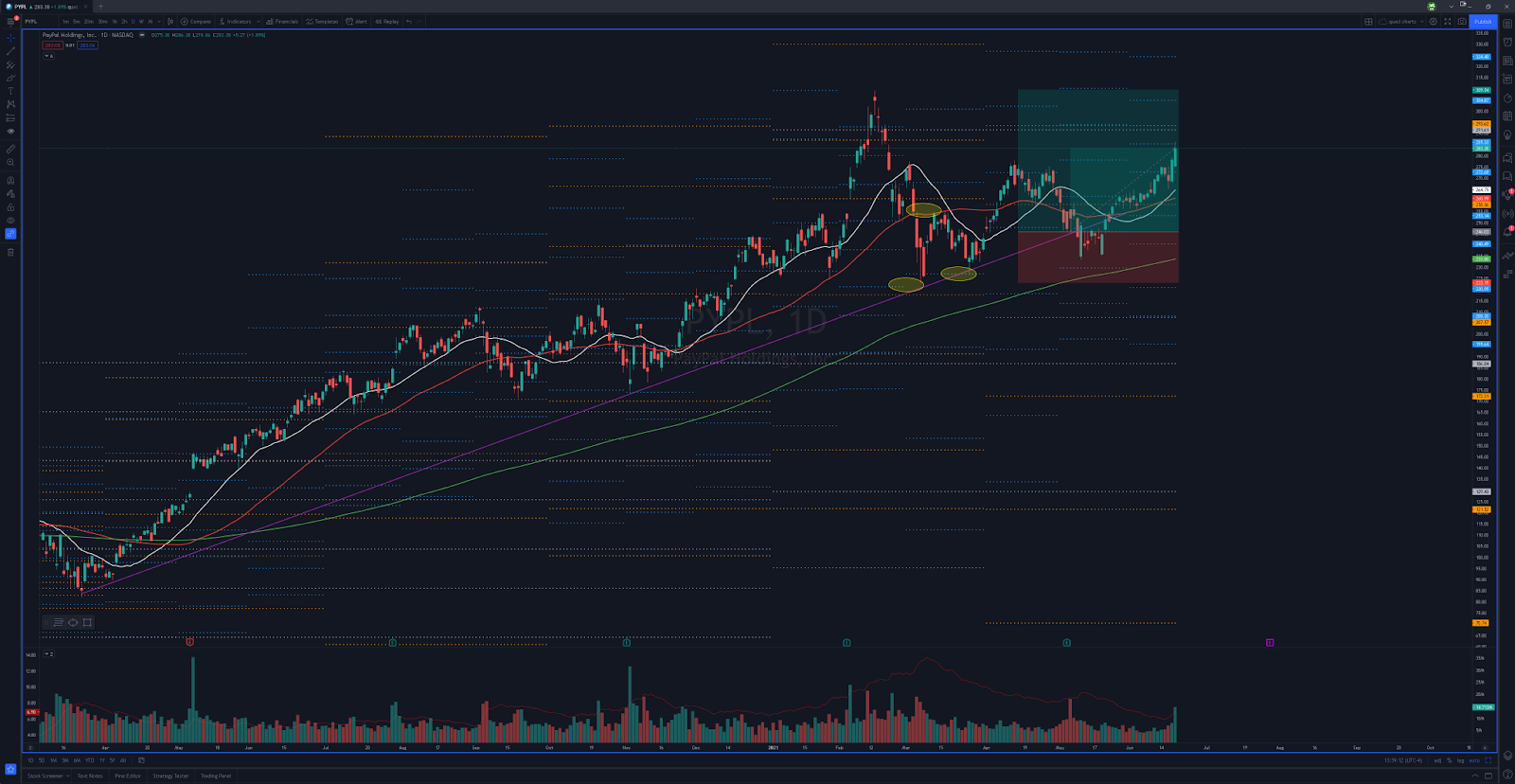
Task: Undo the last chart action
Action: click(x=409, y=21)
